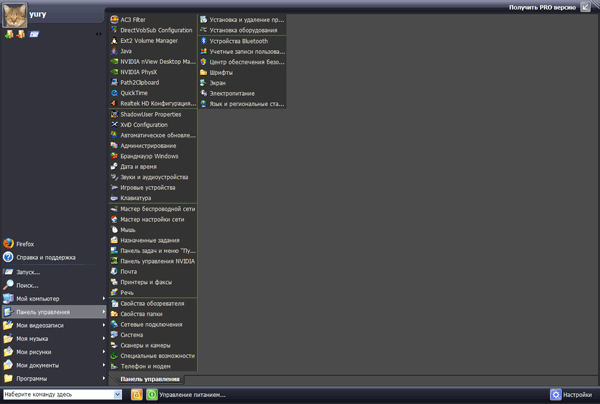Click Устройства Bluetooth icon

point(204,41)
